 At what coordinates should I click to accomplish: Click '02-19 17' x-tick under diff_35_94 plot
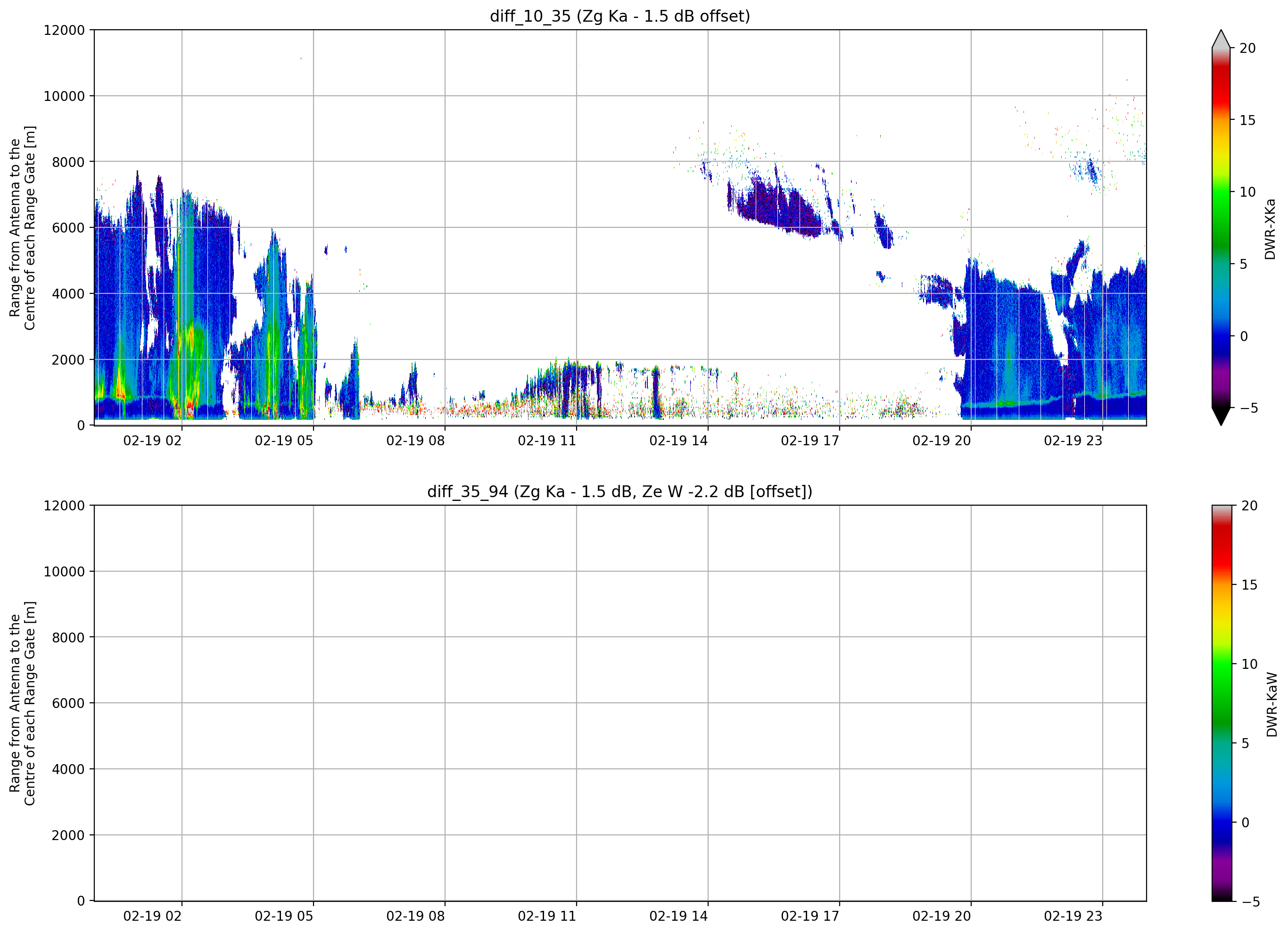coord(810,916)
